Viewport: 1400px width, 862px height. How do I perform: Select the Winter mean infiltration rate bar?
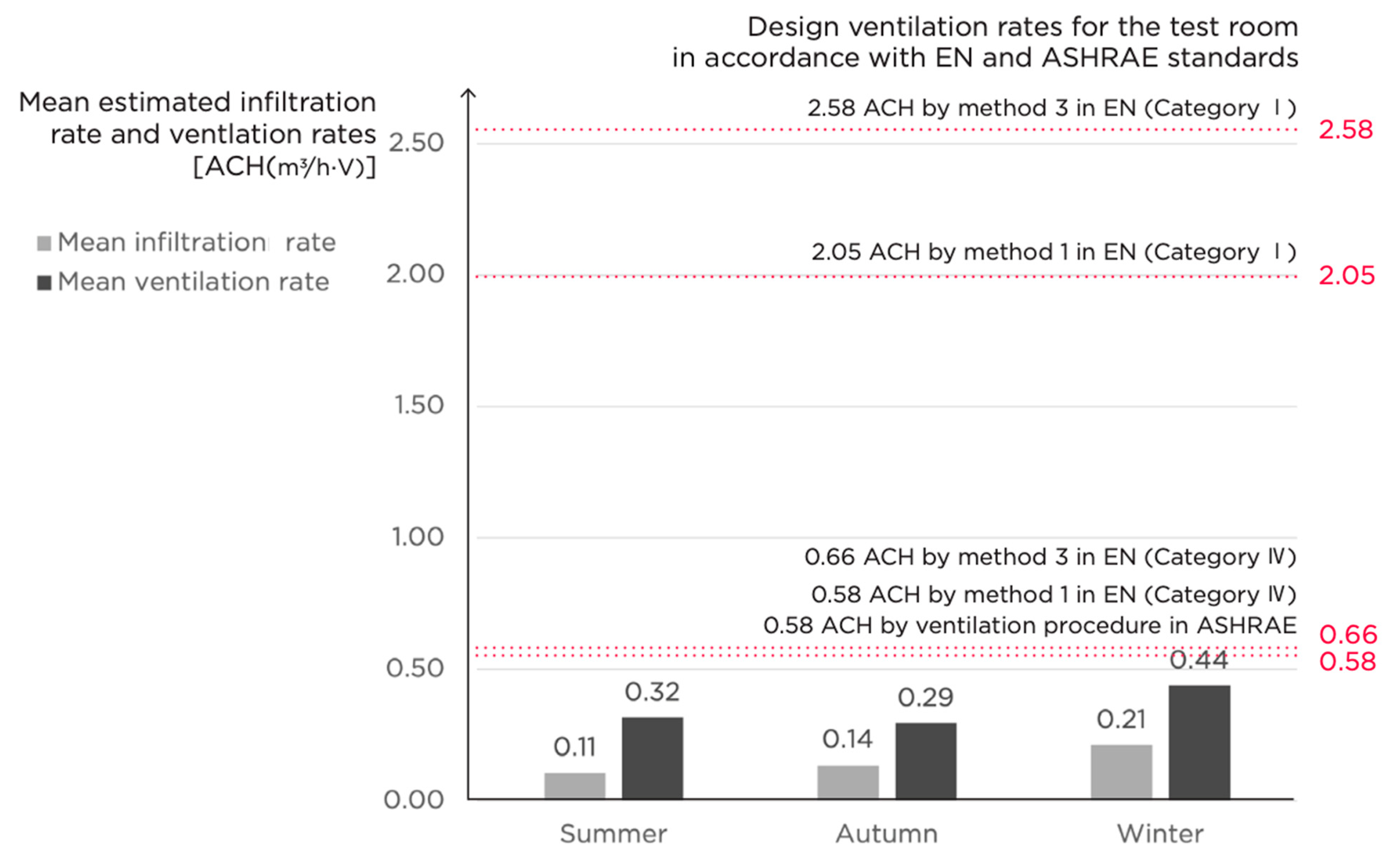click(1121, 771)
